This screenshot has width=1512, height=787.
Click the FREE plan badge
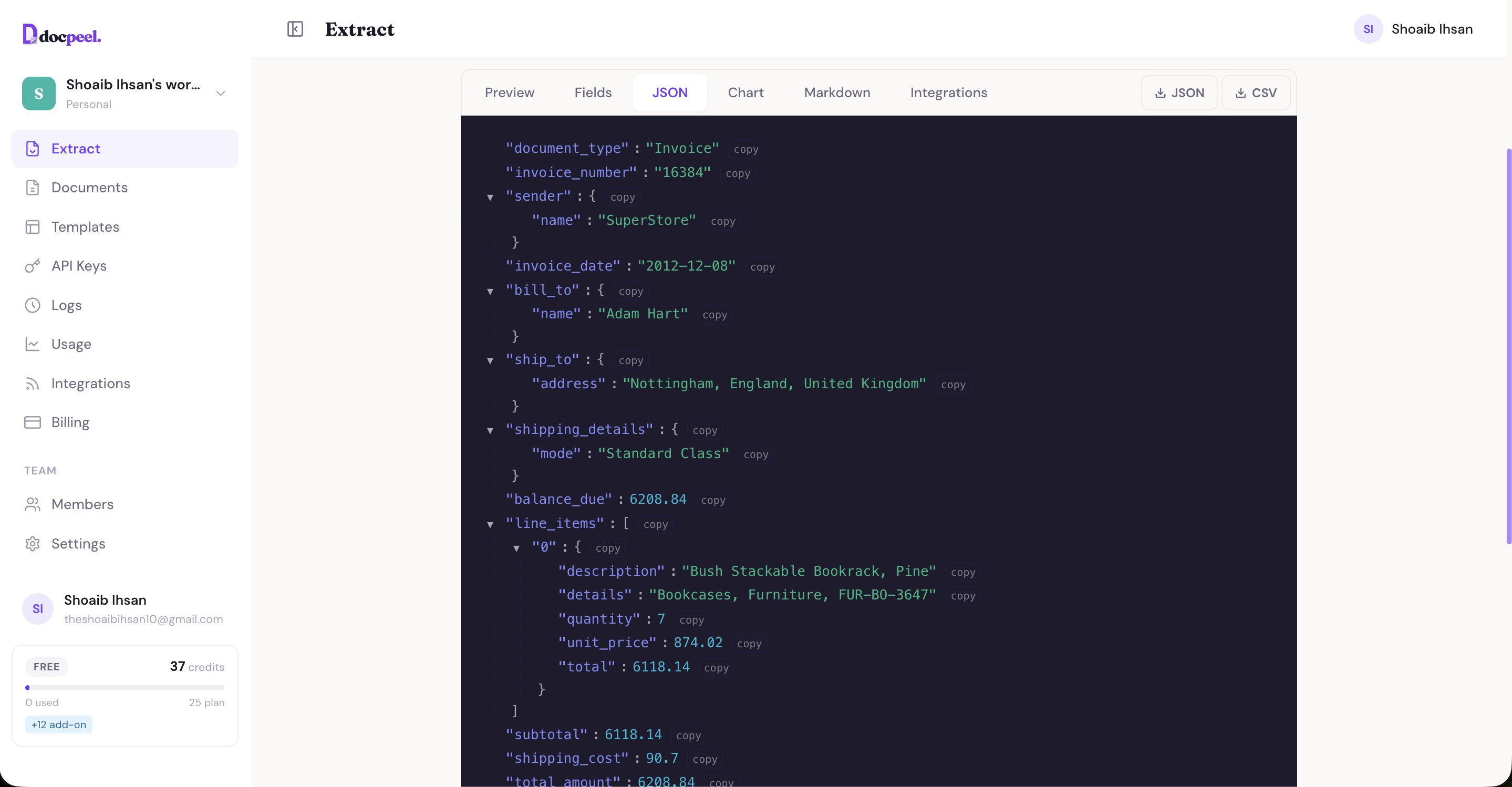[x=46, y=667]
